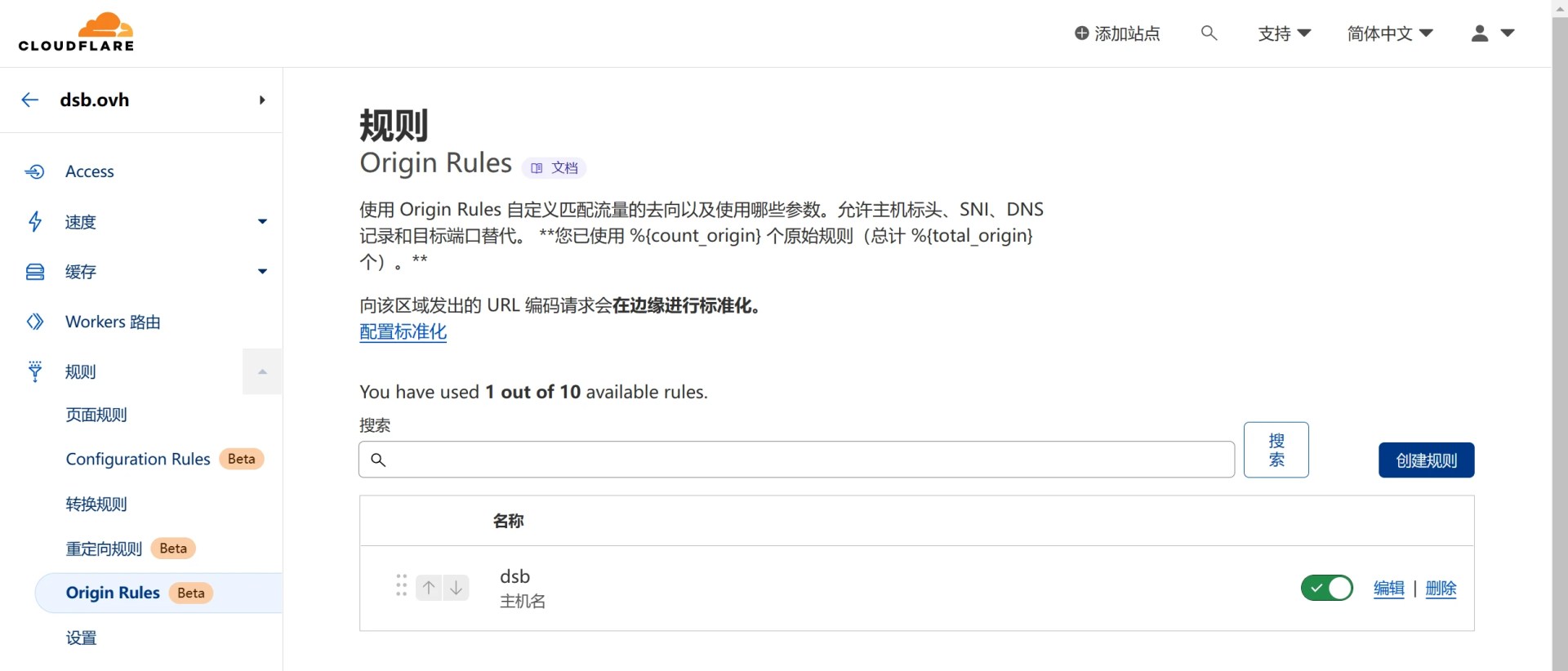
Task: Click the drag handle of dsb rule
Action: [401, 585]
